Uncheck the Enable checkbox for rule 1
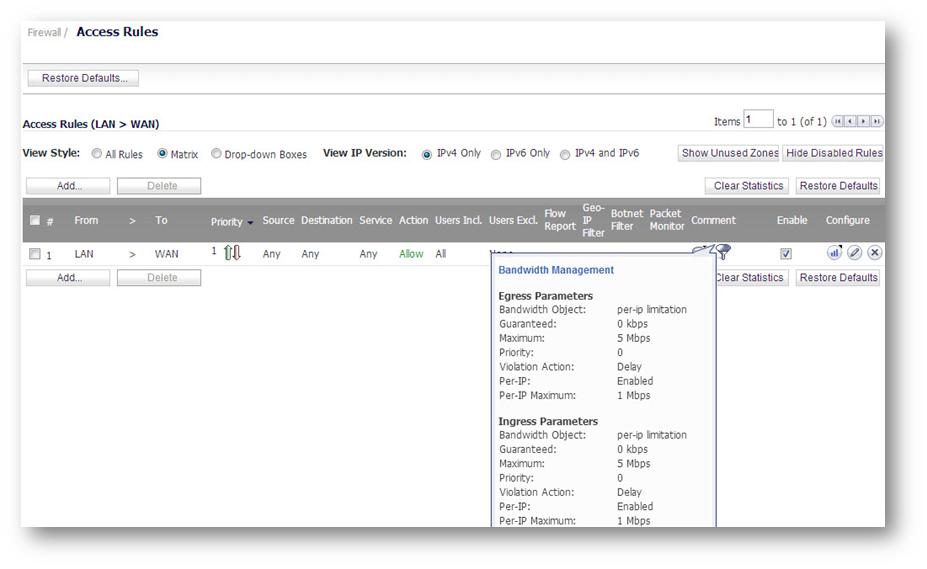This screenshot has width=927, height=569. [786, 254]
